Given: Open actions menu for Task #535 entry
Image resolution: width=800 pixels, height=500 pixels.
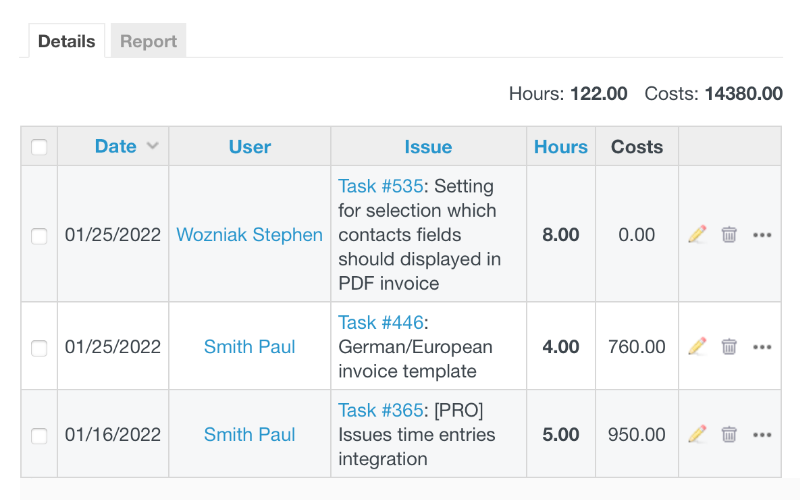Looking at the screenshot, I should pos(762,235).
